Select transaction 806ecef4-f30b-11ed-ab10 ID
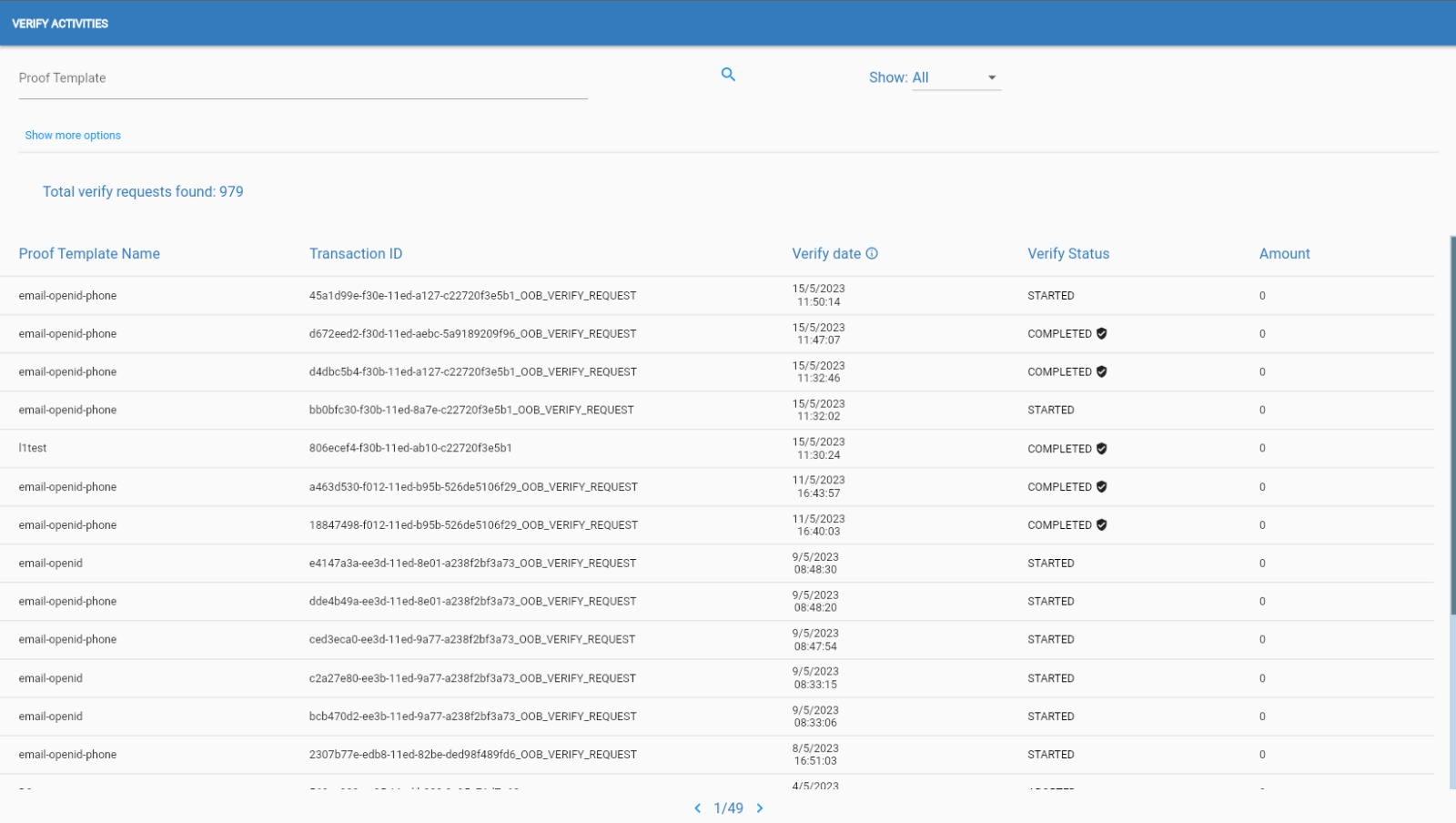The height and width of the screenshot is (823, 1456). pyautogui.click(x=410, y=449)
